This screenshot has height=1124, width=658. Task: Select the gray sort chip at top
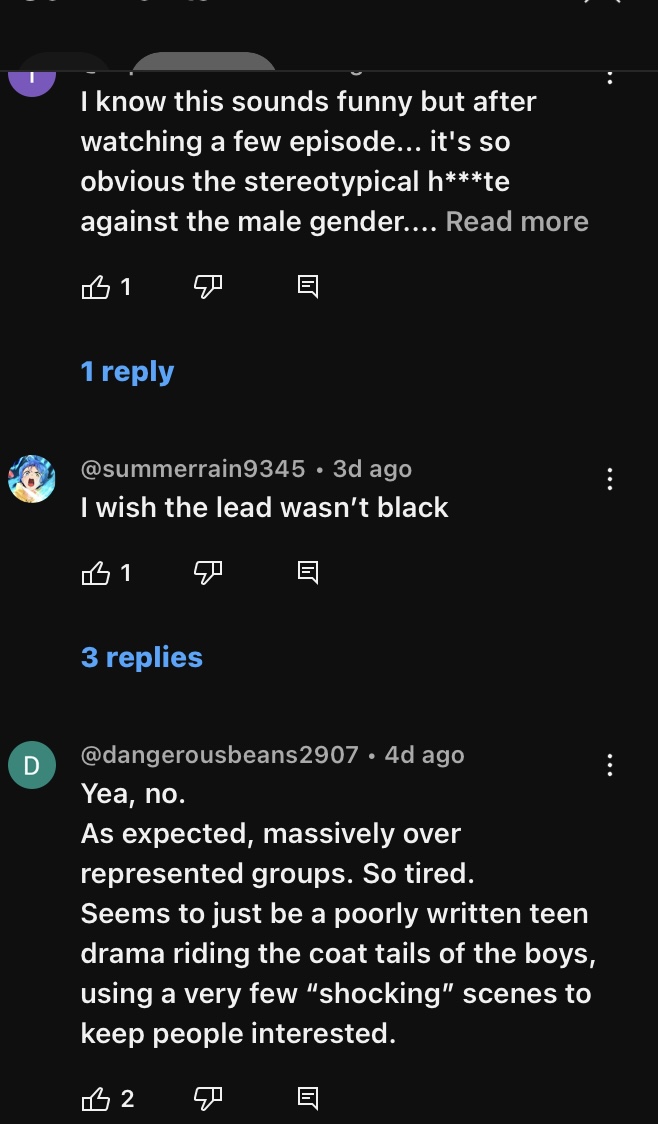tap(204, 62)
